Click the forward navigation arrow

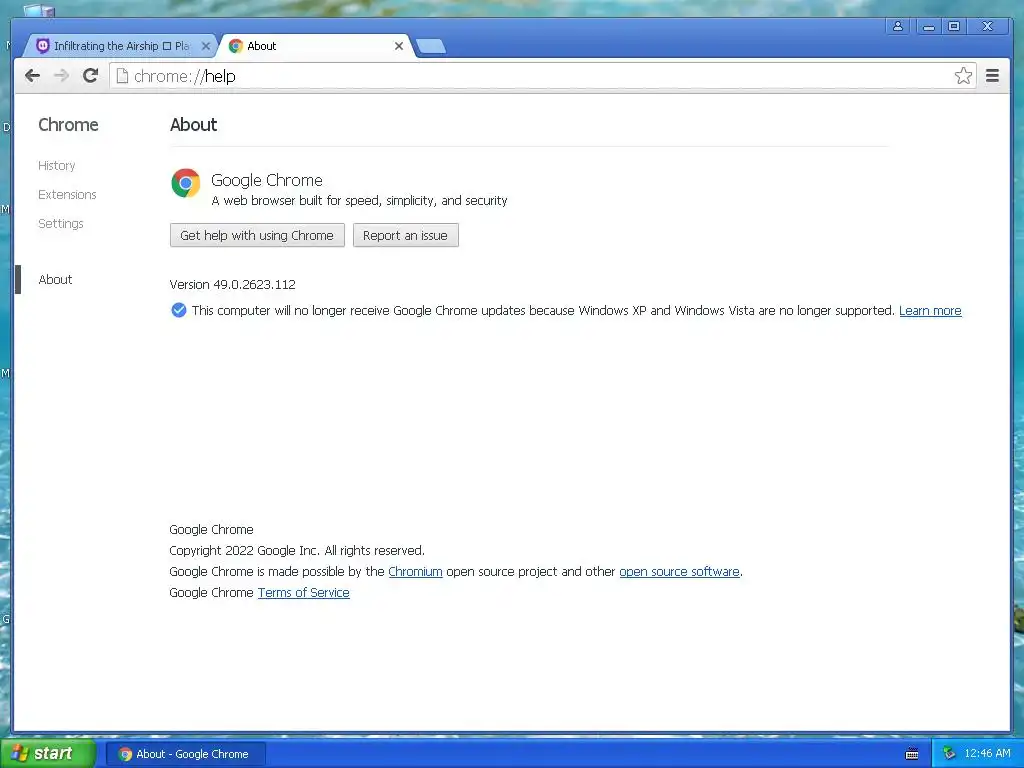61,76
